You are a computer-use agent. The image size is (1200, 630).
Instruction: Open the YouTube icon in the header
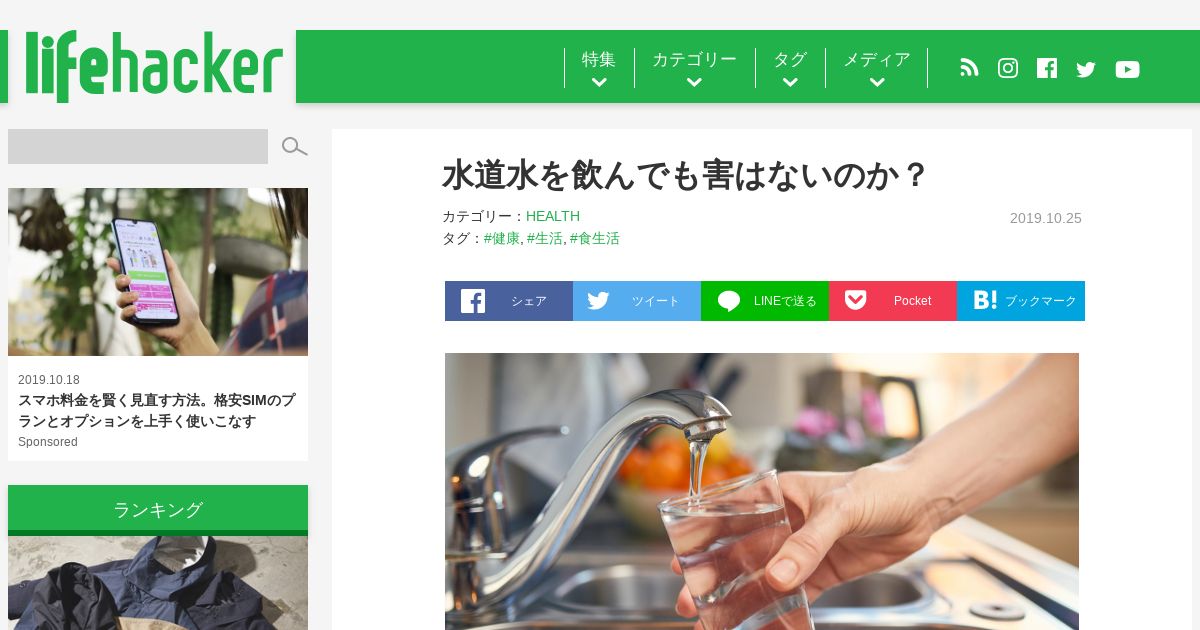pyautogui.click(x=1127, y=69)
